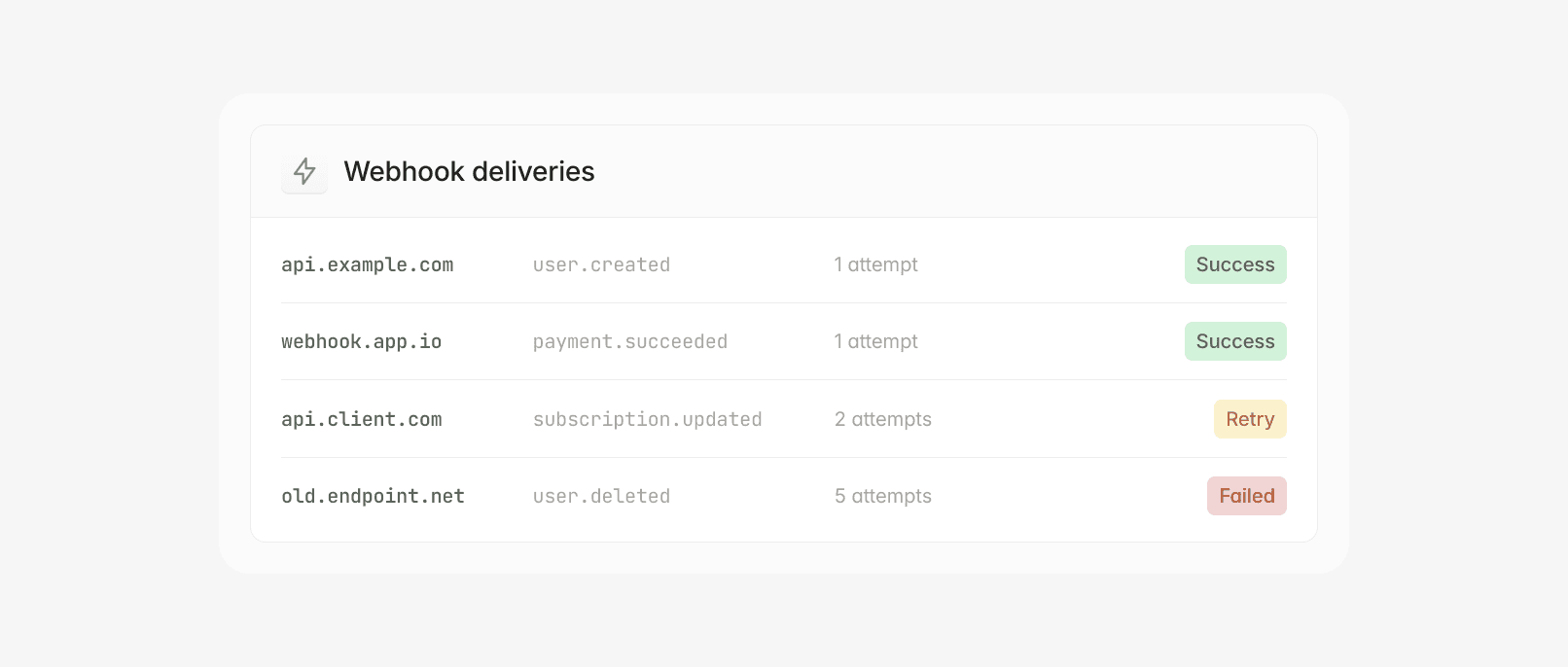This screenshot has height=667, width=1568.
Task: Click the 1 attempt label for webhook.app.io
Action: tap(875, 341)
